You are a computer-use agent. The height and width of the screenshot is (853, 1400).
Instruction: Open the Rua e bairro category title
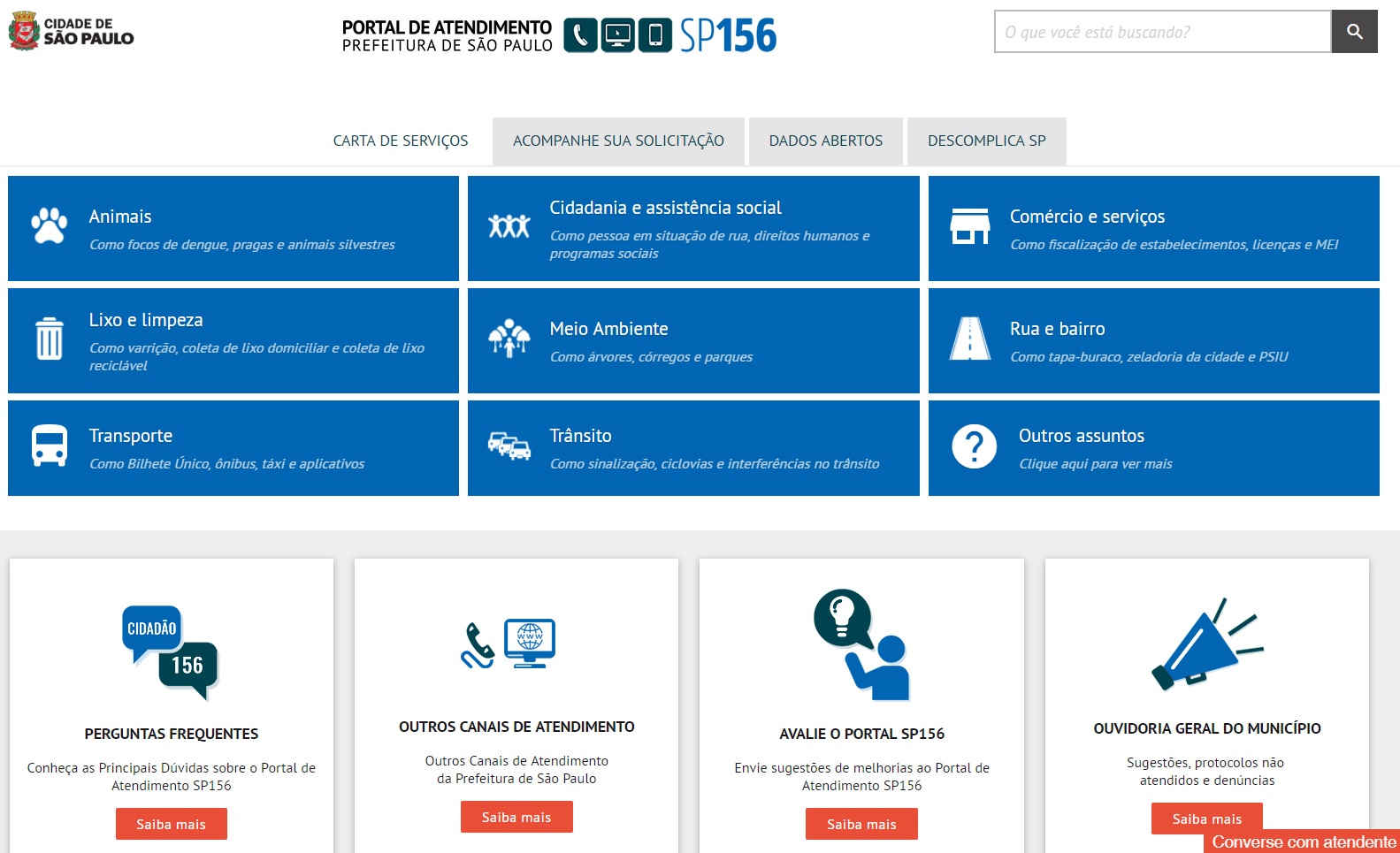(x=1058, y=329)
